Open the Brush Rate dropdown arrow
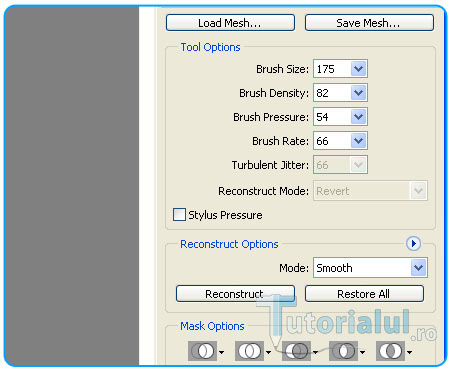This screenshot has height=370, width=450. pos(358,141)
